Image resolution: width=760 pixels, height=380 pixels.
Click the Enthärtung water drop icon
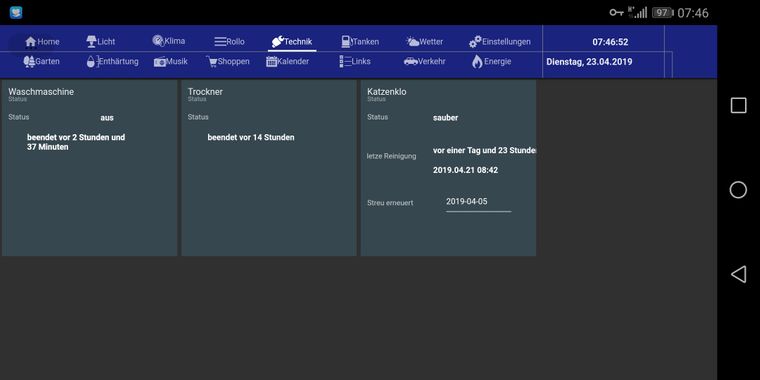point(91,62)
